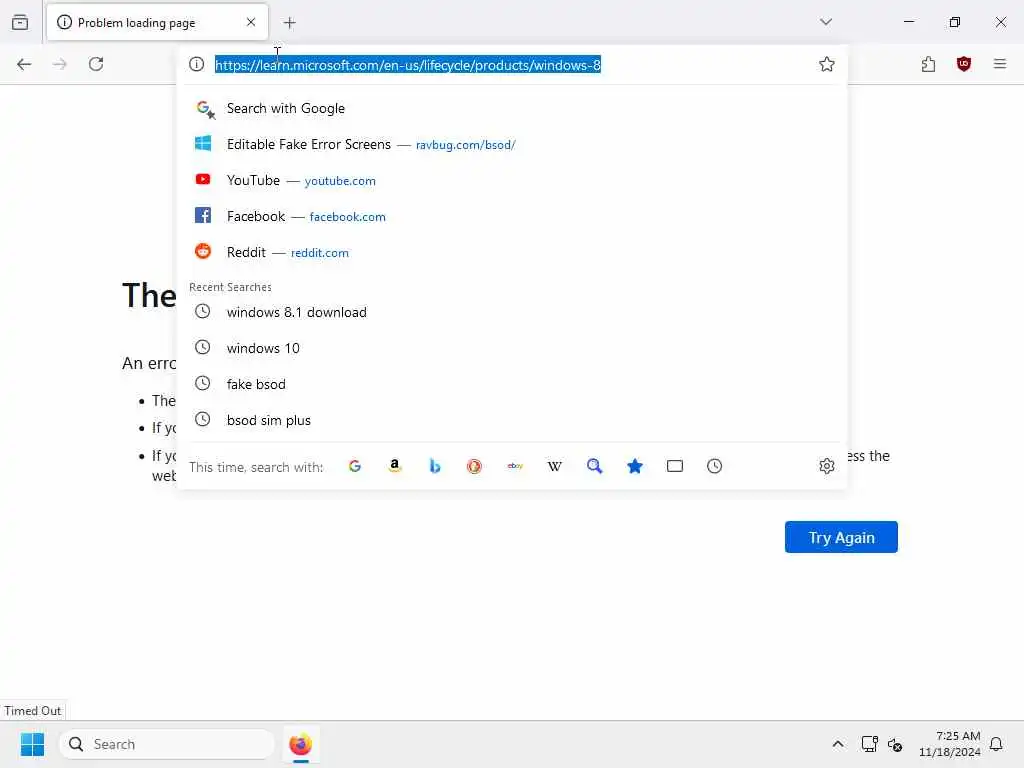The image size is (1024, 768).
Task: Open the Windows Start menu
Action: click(32, 744)
